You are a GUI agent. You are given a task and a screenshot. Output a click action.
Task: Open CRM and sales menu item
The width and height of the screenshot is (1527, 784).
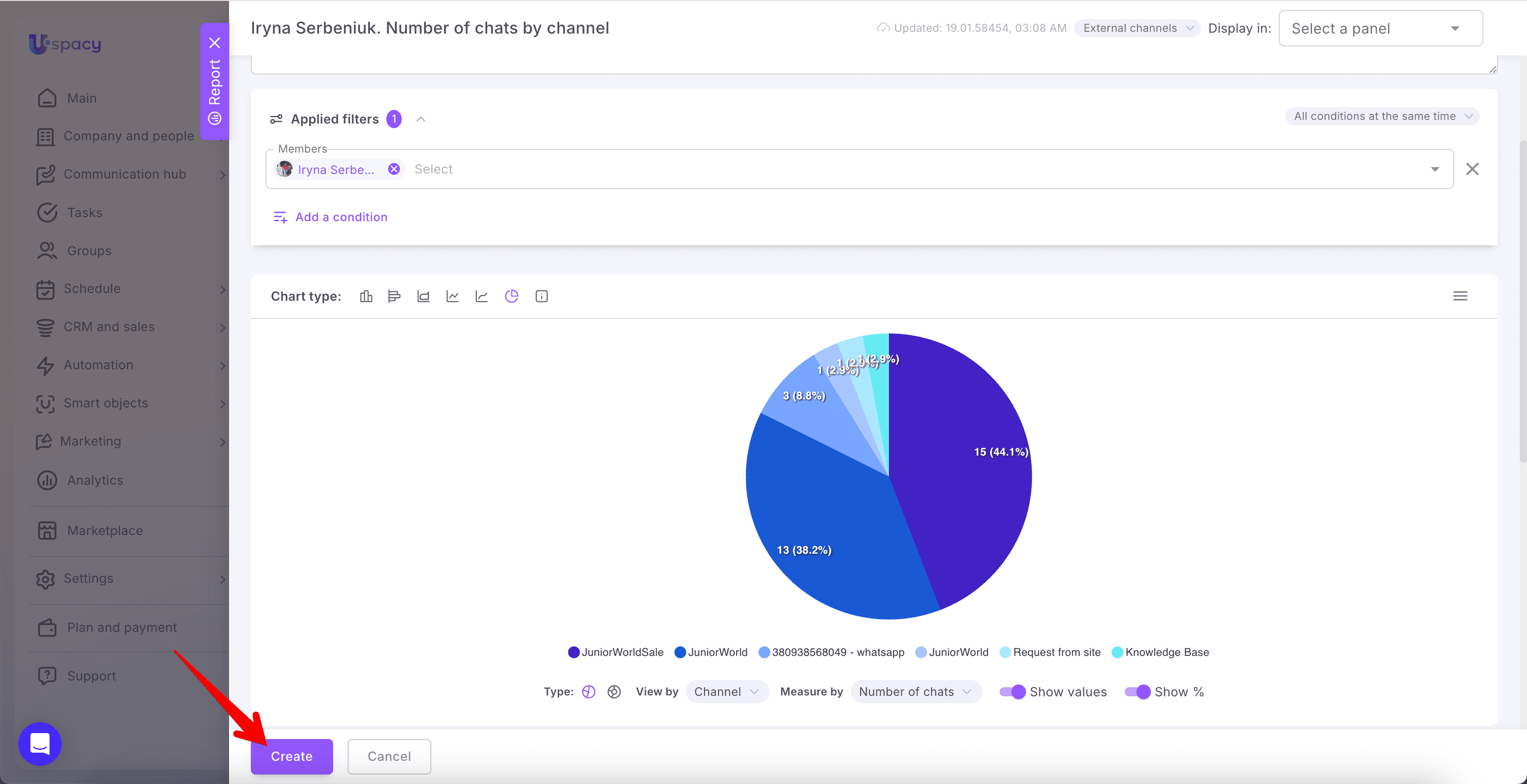coord(109,327)
